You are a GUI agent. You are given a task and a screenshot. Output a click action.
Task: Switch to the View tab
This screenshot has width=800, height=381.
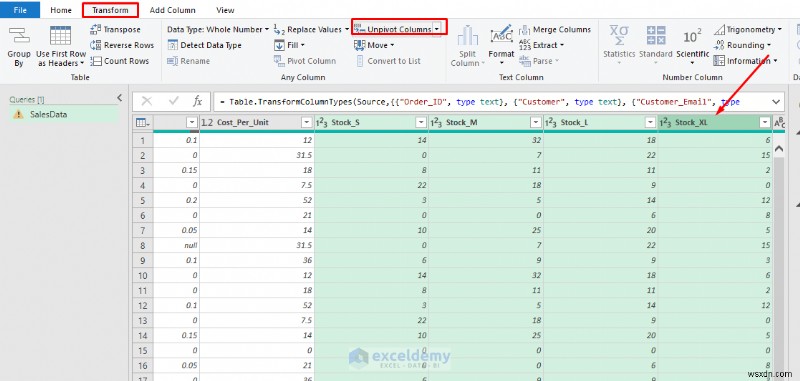(225, 10)
